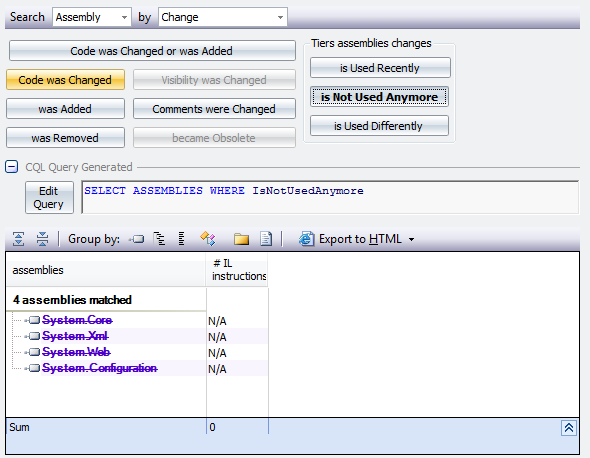The height and width of the screenshot is (458, 590).
Task: Toggle the is Used Recently filter
Action: click(380, 68)
